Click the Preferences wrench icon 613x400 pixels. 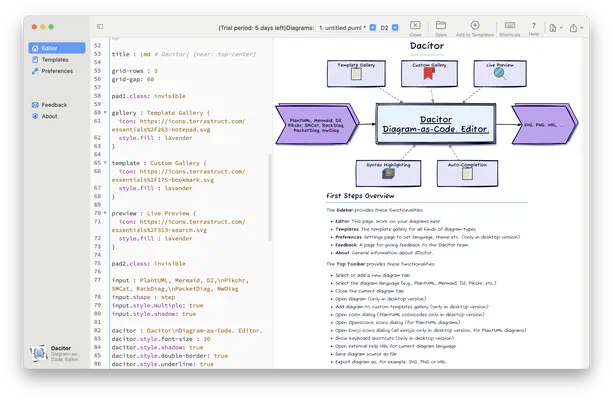pos(35,71)
